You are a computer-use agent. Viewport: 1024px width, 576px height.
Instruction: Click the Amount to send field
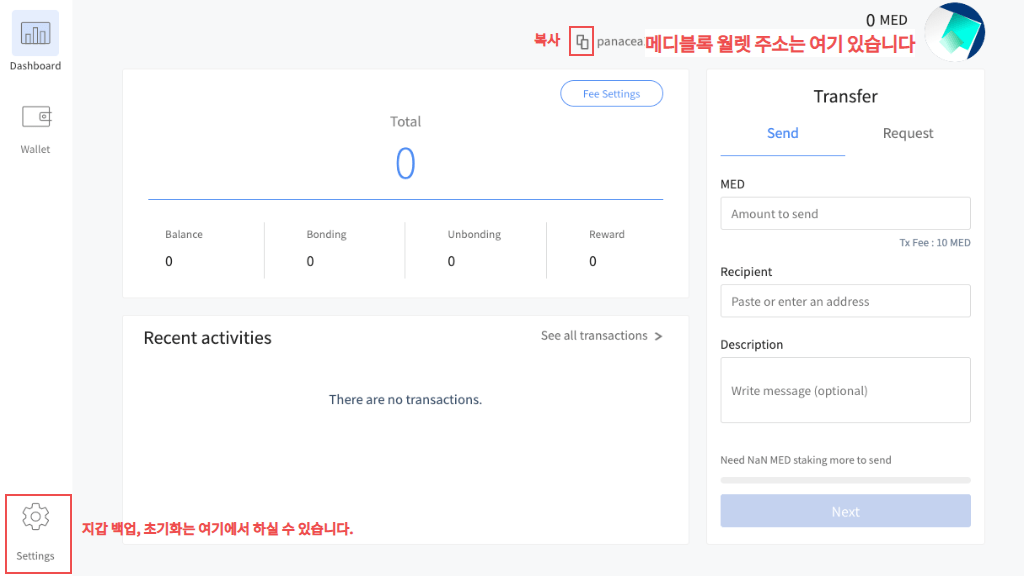[x=845, y=213]
